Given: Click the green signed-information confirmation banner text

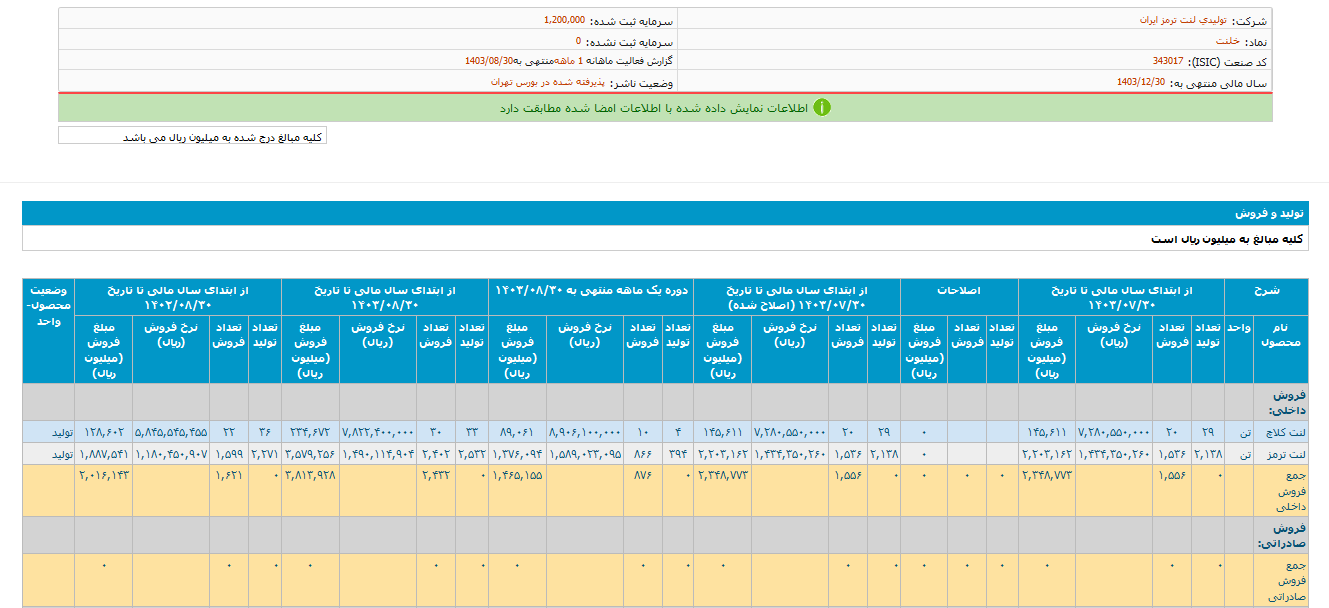Looking at the screenshot, I should (x=652, y=108).
